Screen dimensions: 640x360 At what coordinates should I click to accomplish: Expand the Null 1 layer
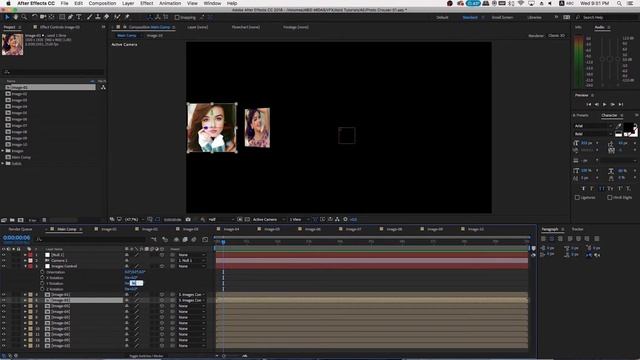click(x=25, y=255)
